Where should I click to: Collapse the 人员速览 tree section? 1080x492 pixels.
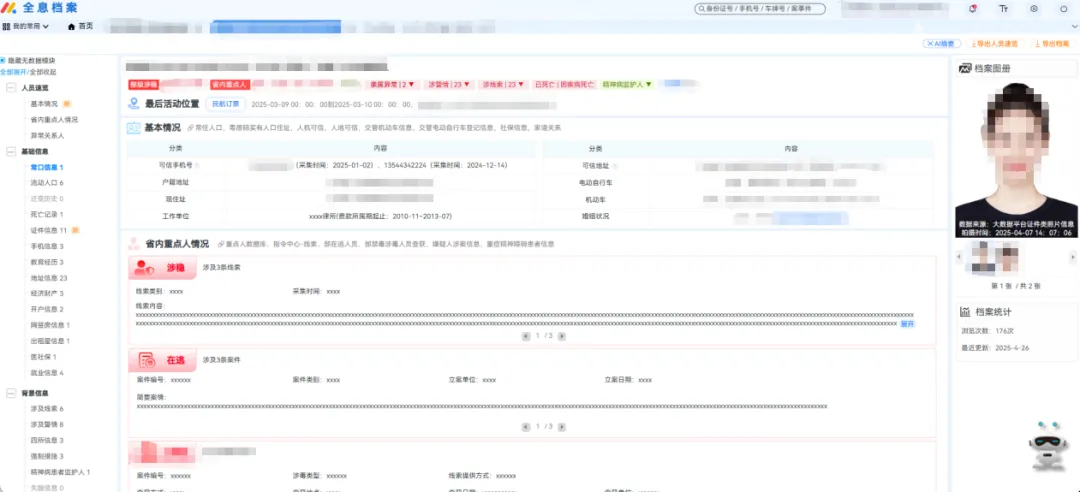click(x=12, y=88)
